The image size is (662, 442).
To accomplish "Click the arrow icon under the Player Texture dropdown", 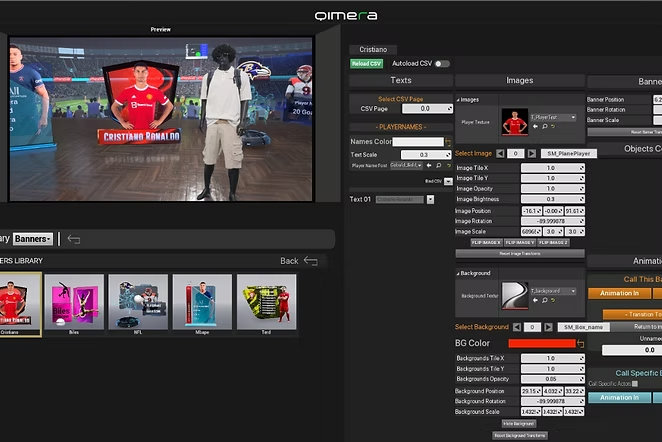I will pos(535,126).
